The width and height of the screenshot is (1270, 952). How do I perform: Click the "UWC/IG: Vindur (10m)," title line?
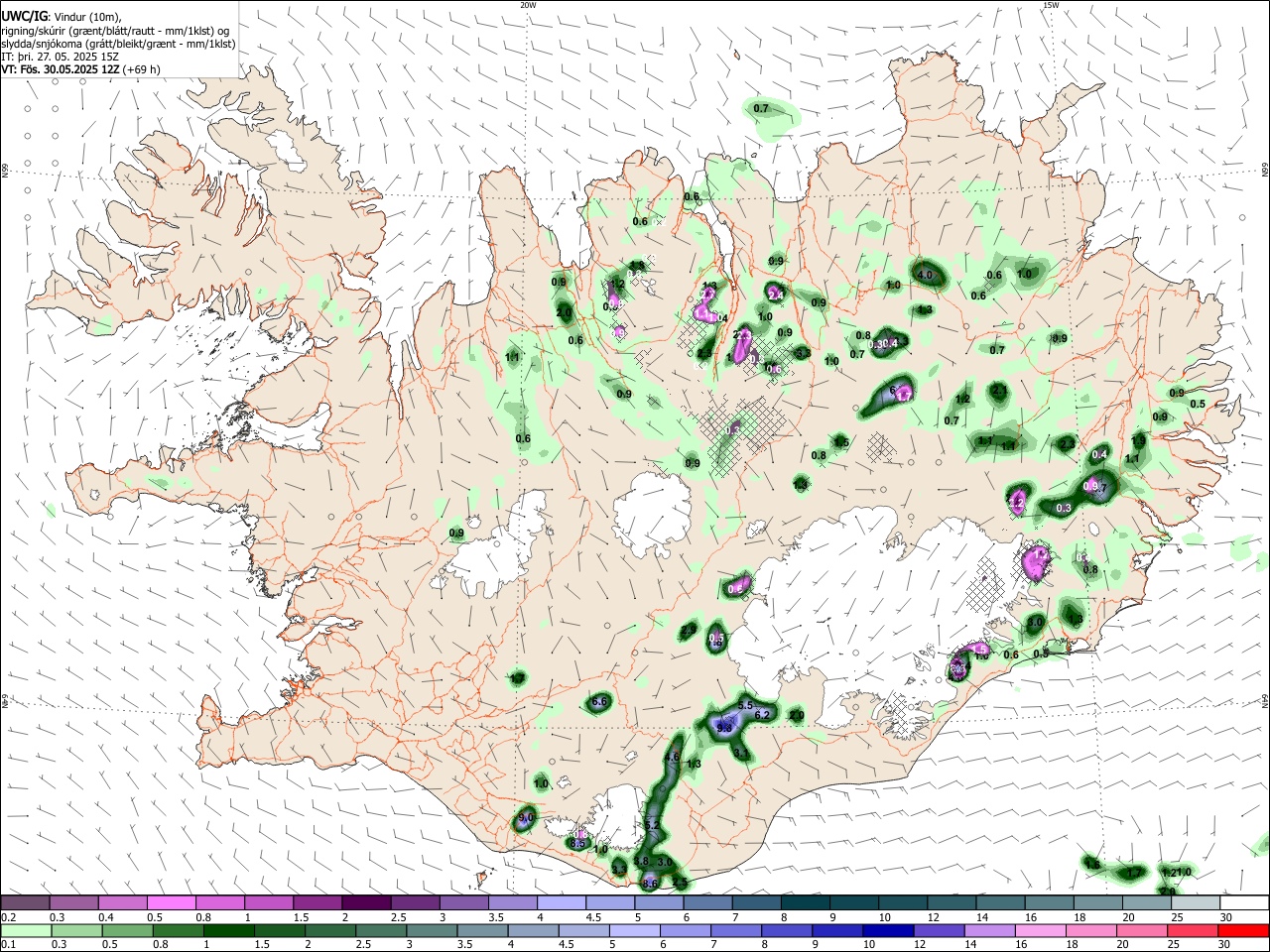point(61,17)
